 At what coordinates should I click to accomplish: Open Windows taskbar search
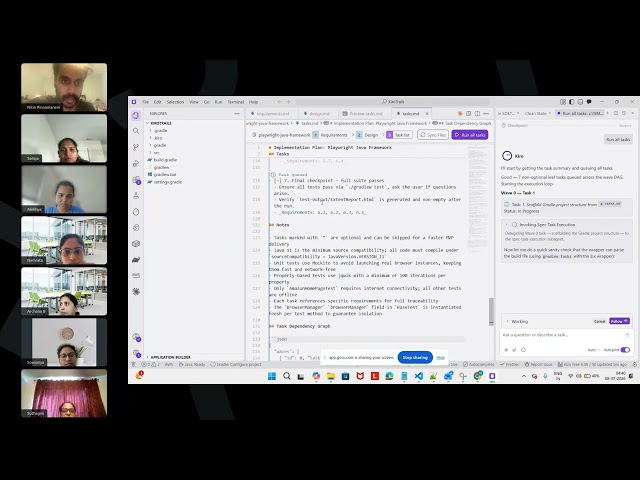[287, 376]
